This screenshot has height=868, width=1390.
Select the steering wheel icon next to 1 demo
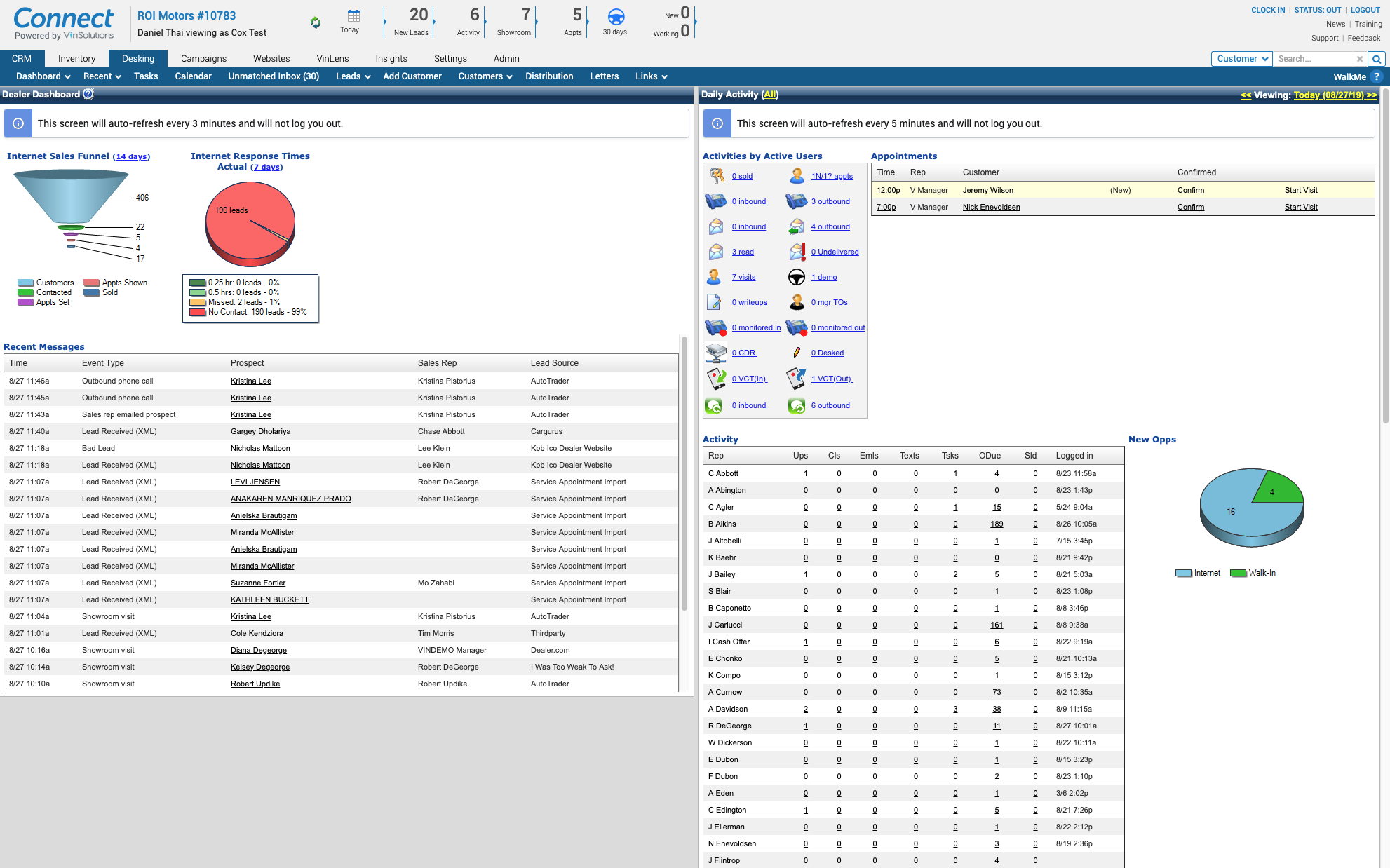tap(797, 277)
